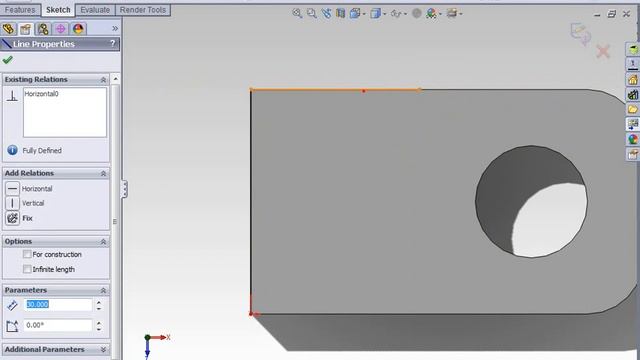
Task: Open View Palette task pane tab
Action: [x=633, y=124]
